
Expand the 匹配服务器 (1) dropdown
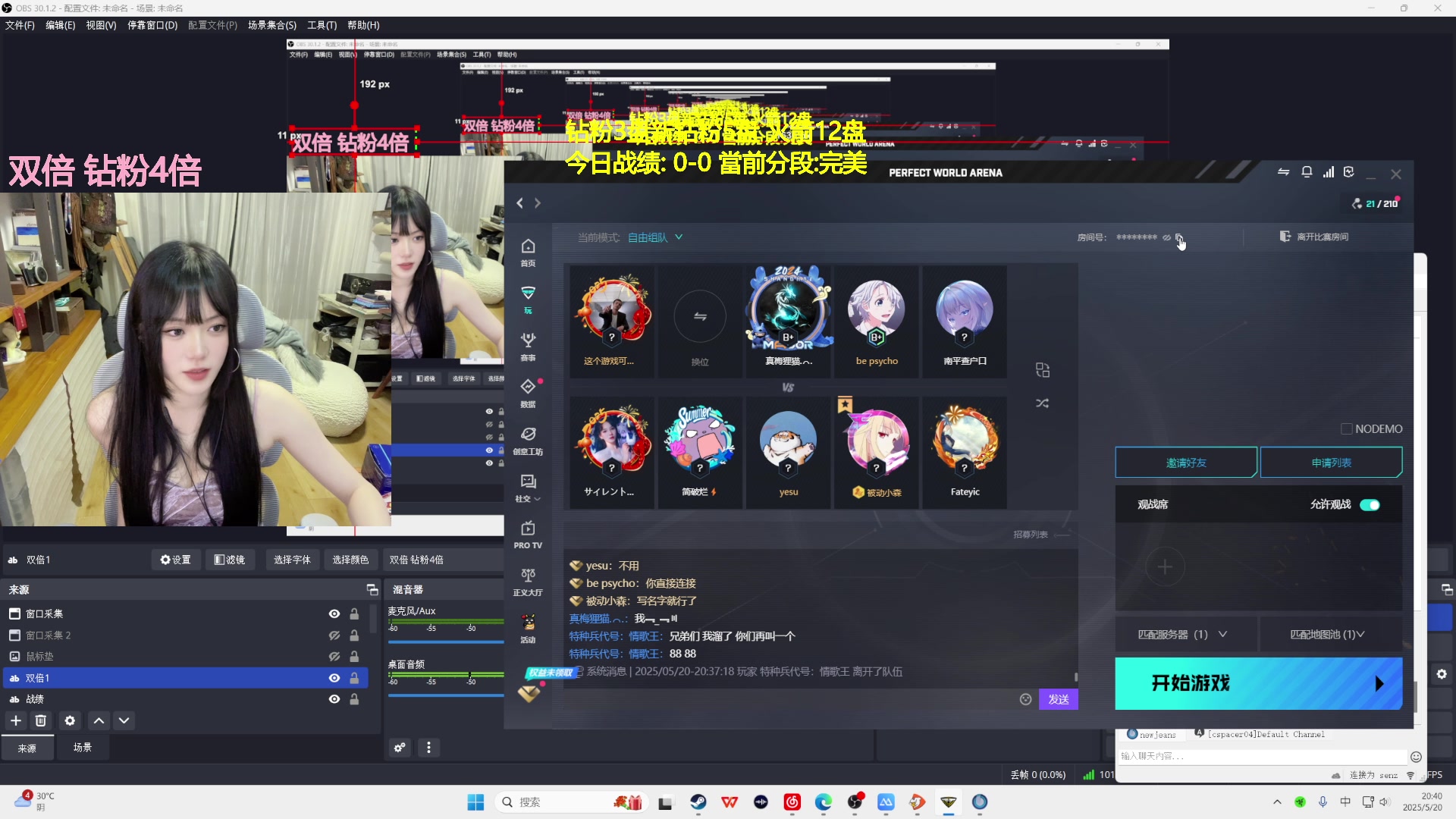(x=1182, y=635)
